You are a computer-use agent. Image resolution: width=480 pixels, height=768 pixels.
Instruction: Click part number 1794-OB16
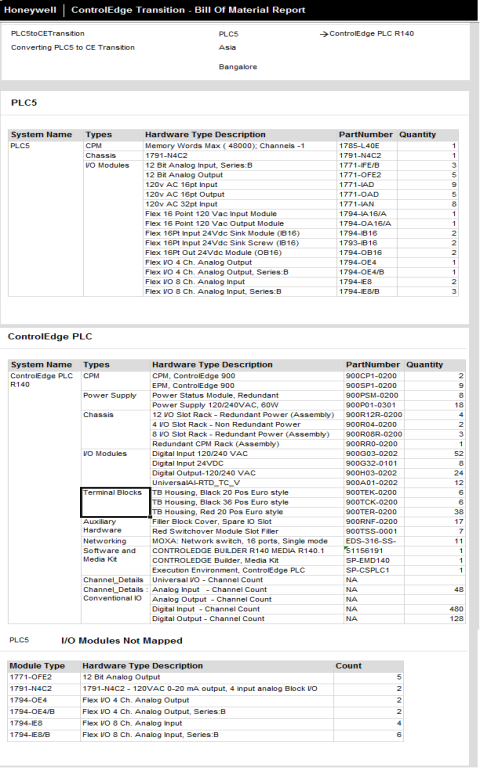coord(360,253)
